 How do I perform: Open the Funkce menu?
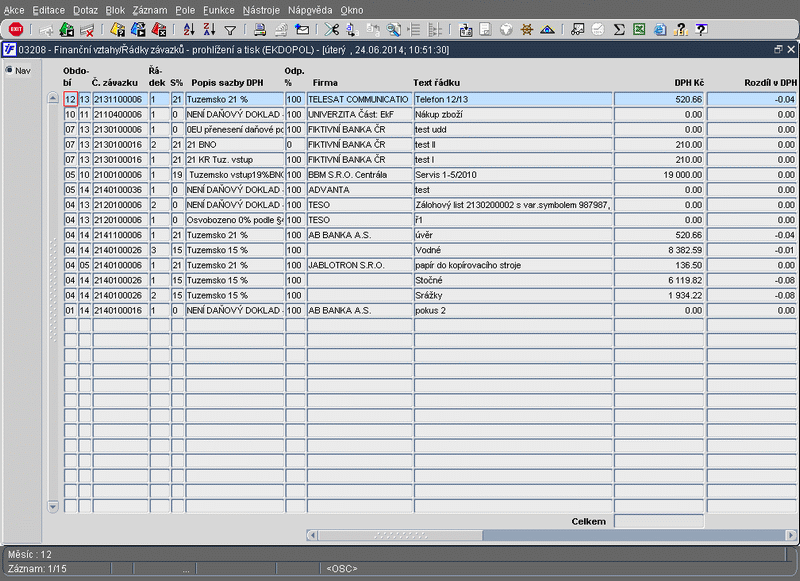pos(218,9)
